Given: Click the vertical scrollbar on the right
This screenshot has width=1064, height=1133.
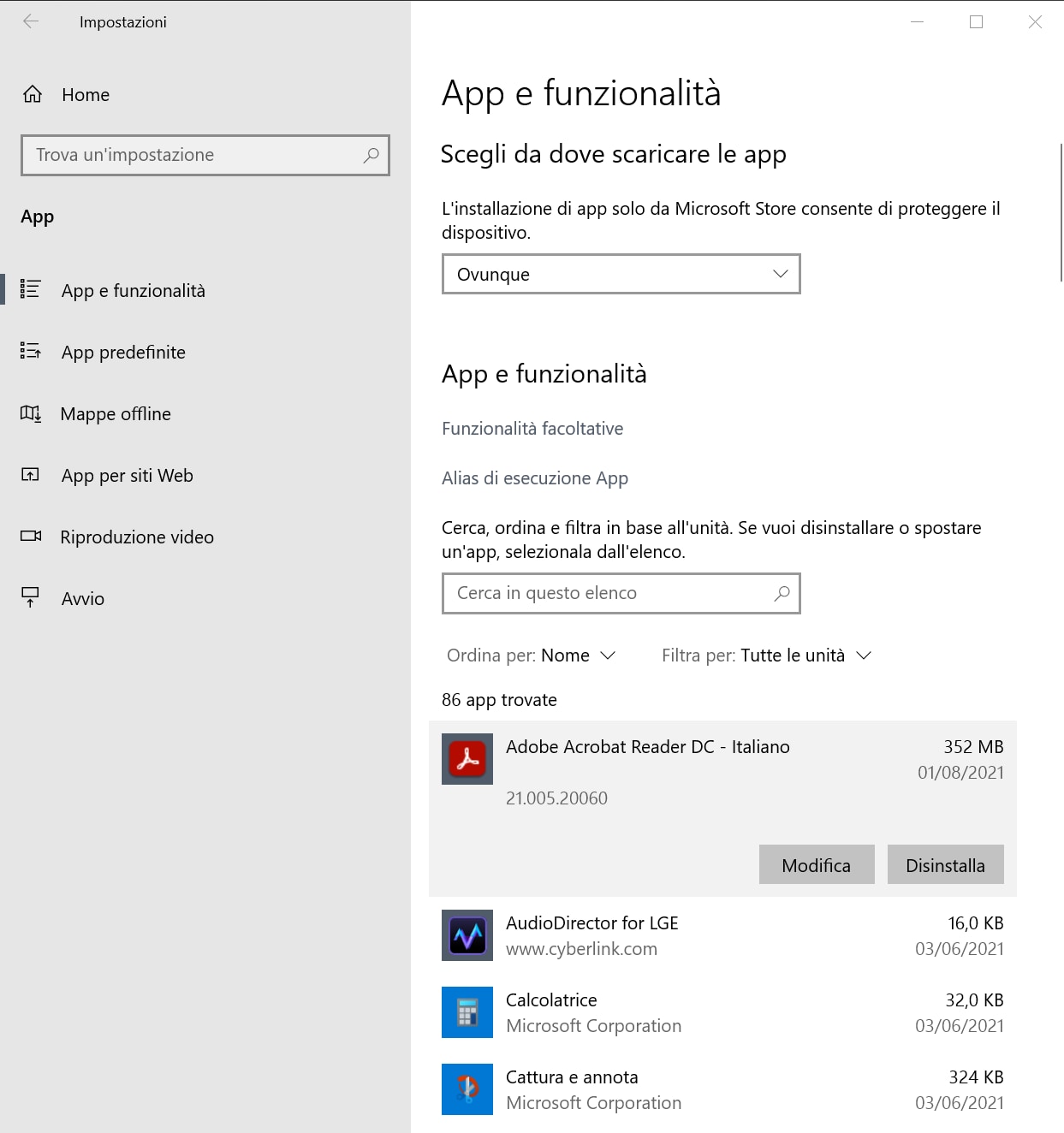Looking at the screenshot, I should tap(1061, 212).
